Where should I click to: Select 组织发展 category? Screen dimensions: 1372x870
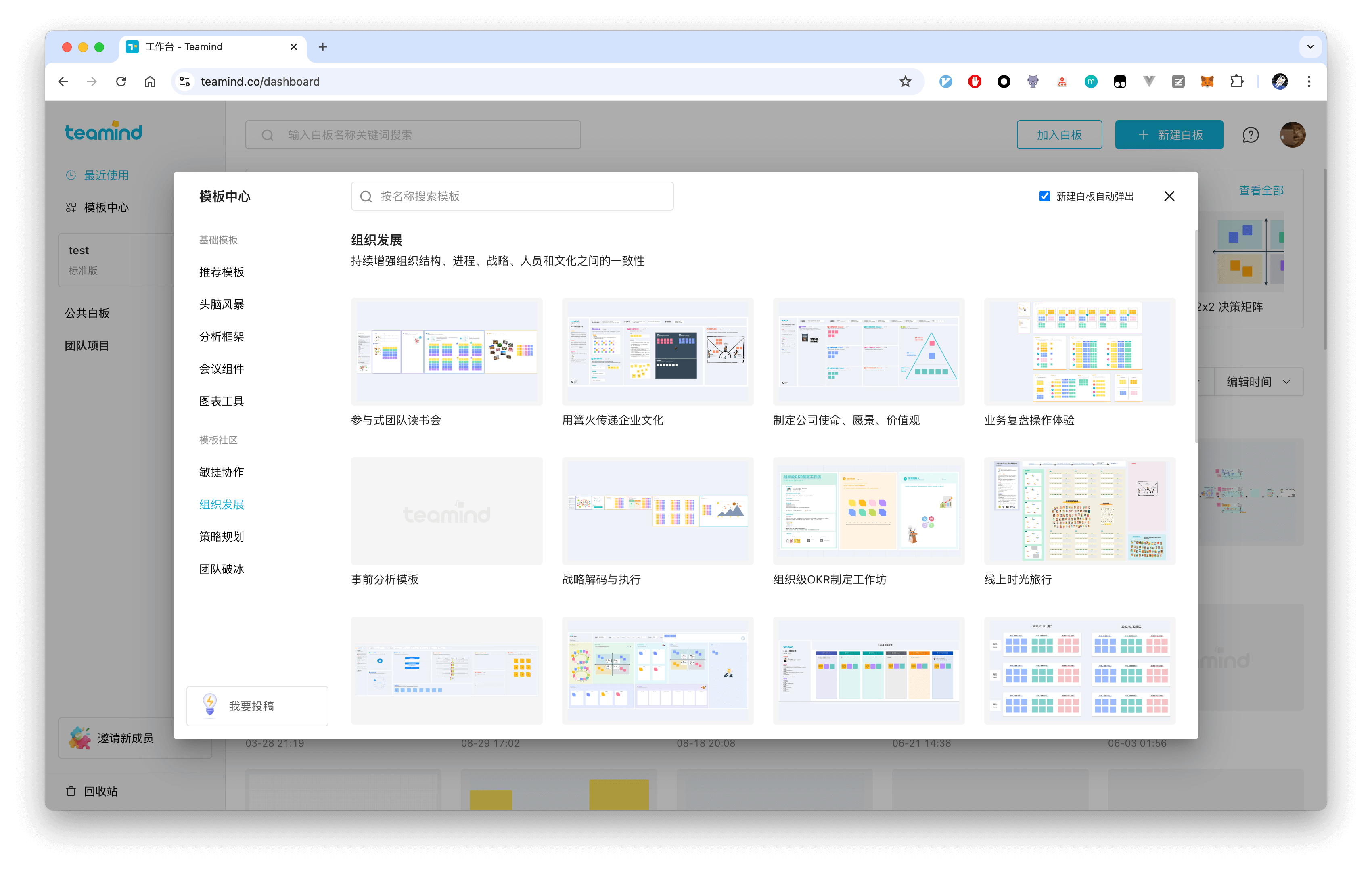(222, 504)
